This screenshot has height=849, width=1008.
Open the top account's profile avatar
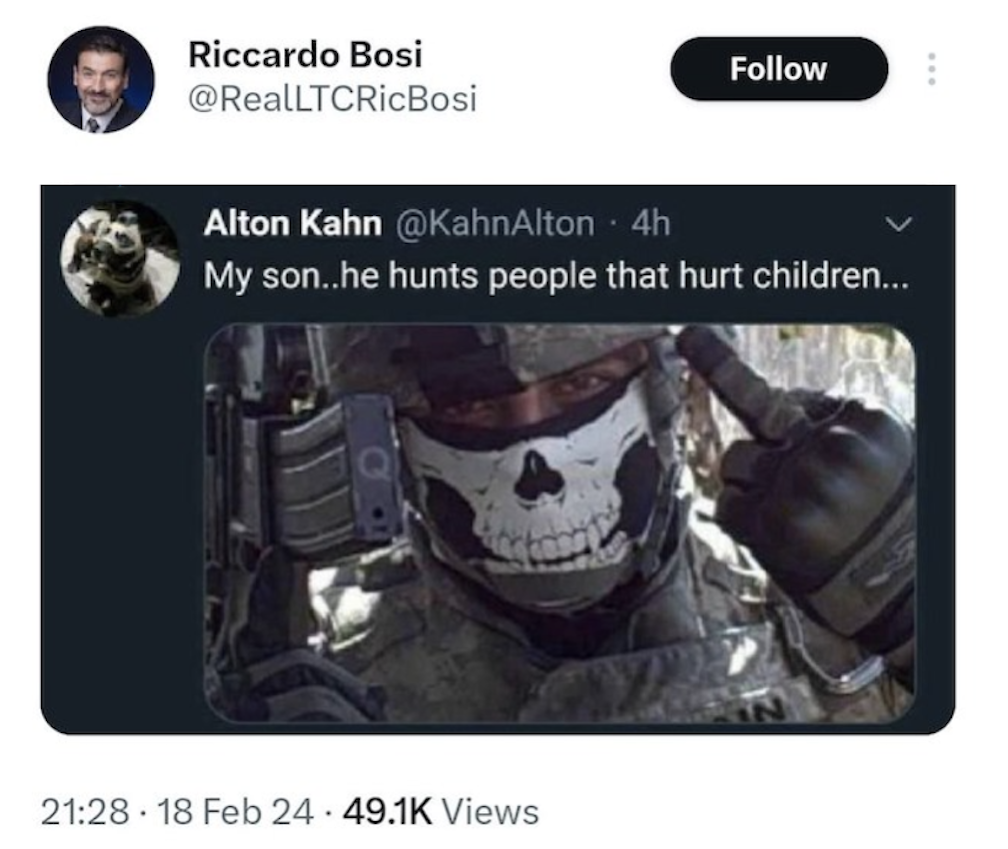[100, 79]
